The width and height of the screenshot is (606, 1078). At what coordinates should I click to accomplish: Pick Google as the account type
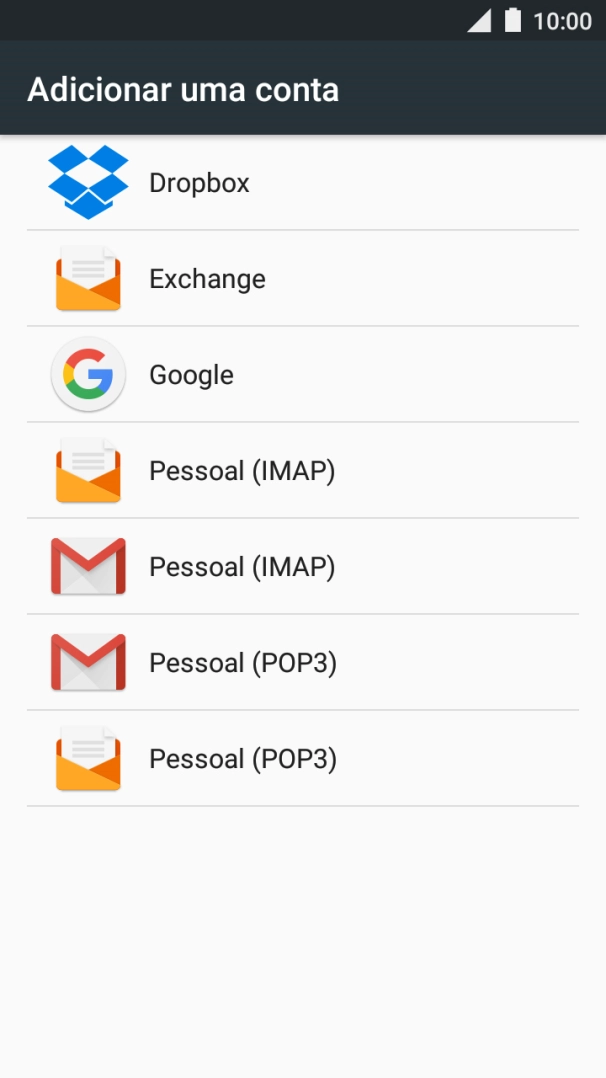(x=191, y=375)
